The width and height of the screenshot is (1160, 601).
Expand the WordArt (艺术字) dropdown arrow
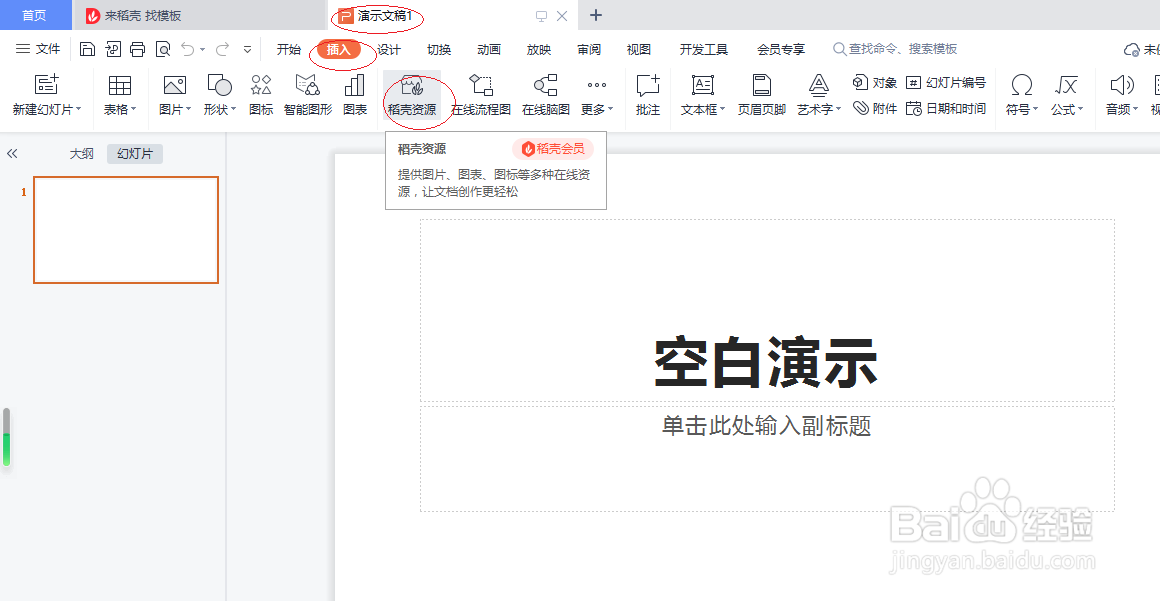[x=839, y=110]
